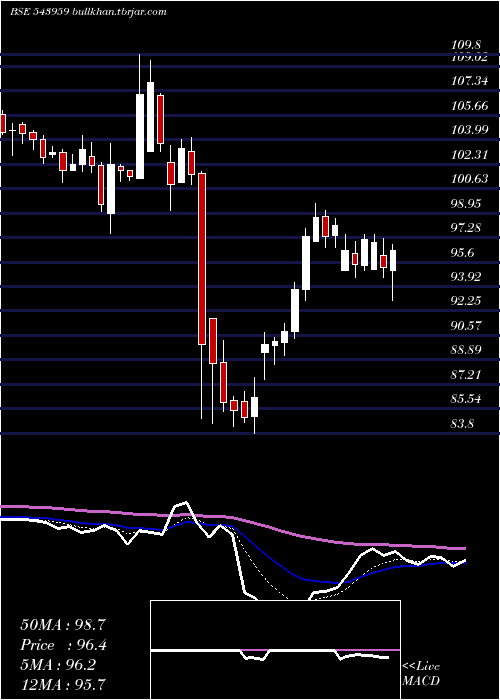
Task: Select the 90.57 price axis label
Action: click(466, 325)
